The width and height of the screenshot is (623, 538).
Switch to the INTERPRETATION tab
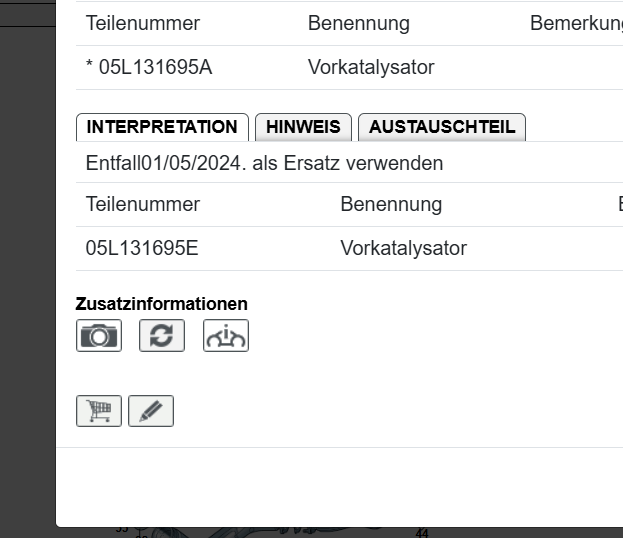point(162,127)
